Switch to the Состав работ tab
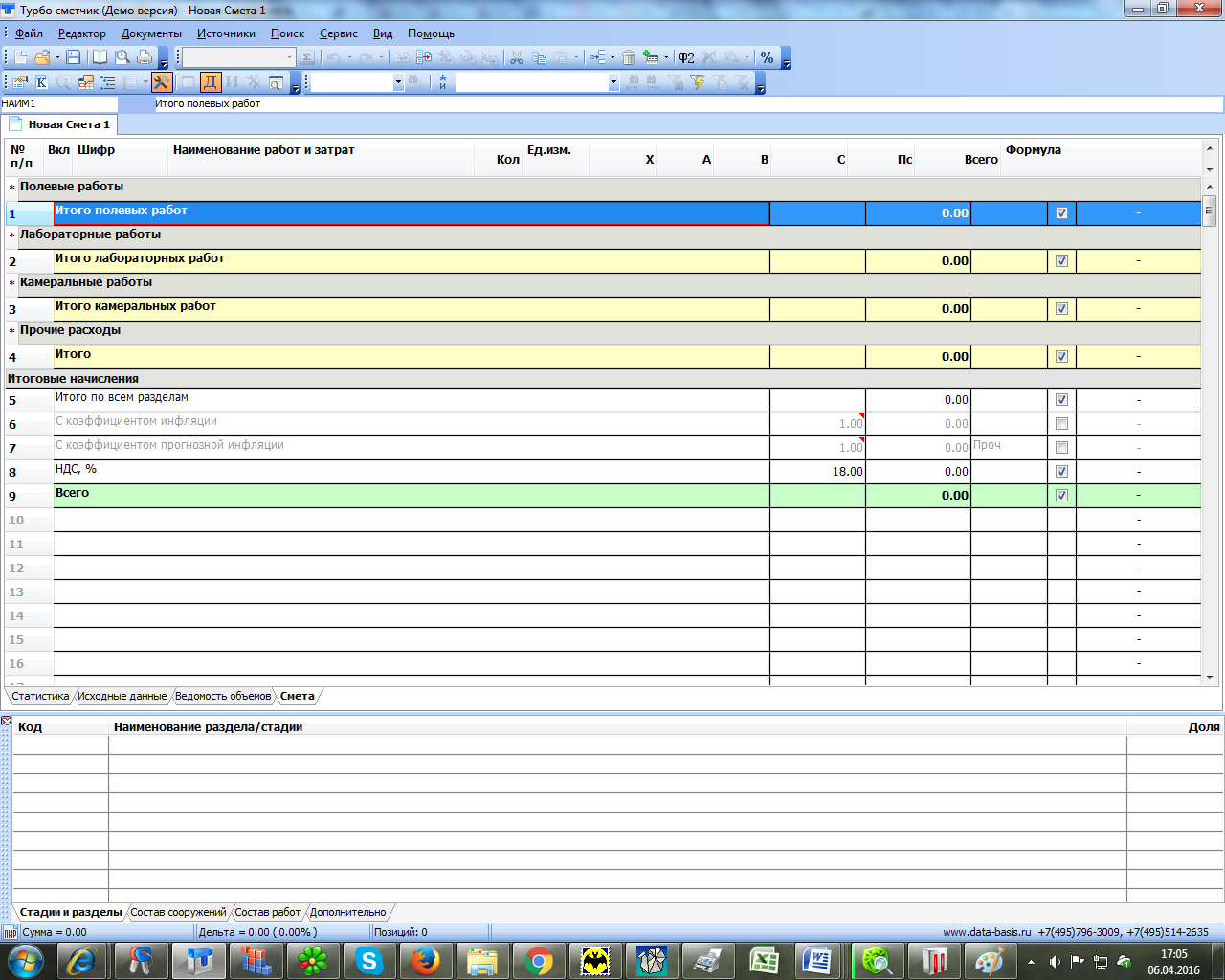Image resolution: width=1225 pixels, height=980 pixels. tap(268, 912)
